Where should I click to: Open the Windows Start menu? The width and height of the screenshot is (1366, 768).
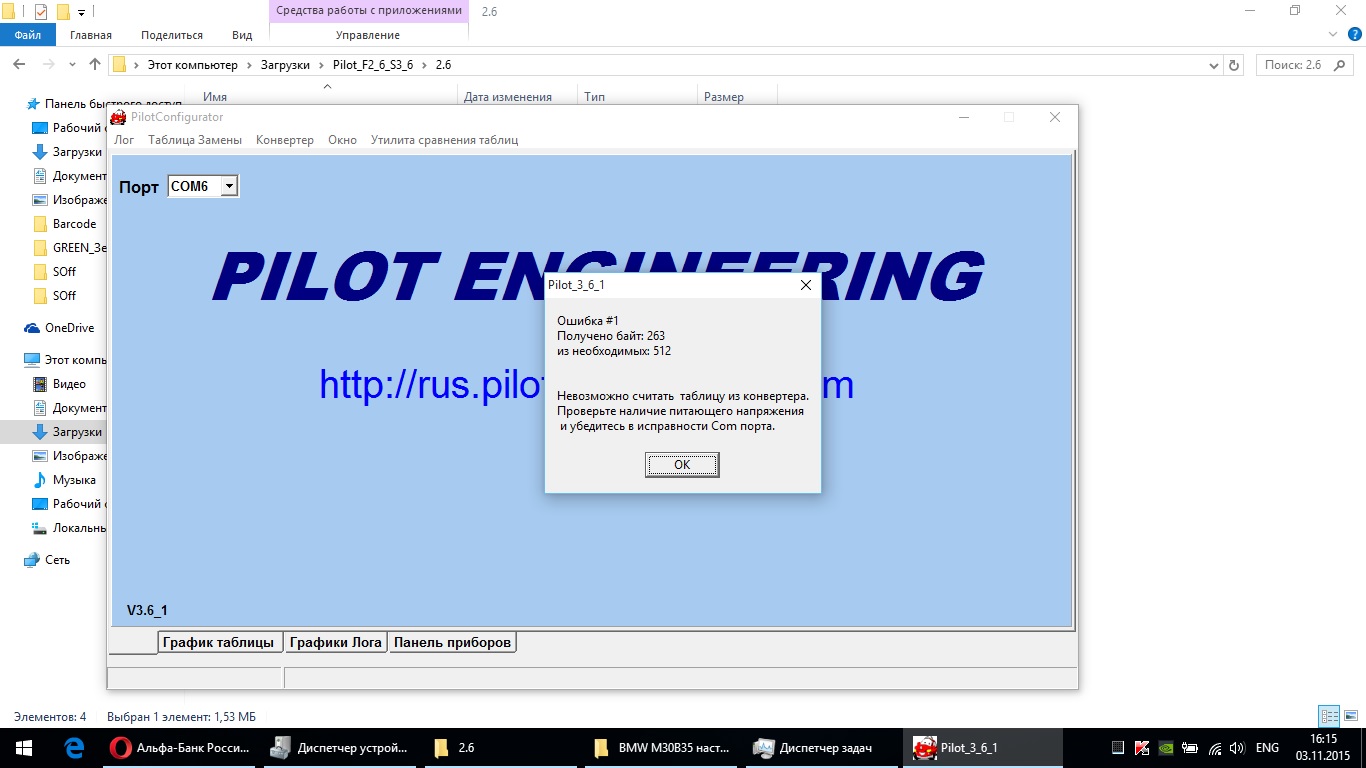pos(24,748)
